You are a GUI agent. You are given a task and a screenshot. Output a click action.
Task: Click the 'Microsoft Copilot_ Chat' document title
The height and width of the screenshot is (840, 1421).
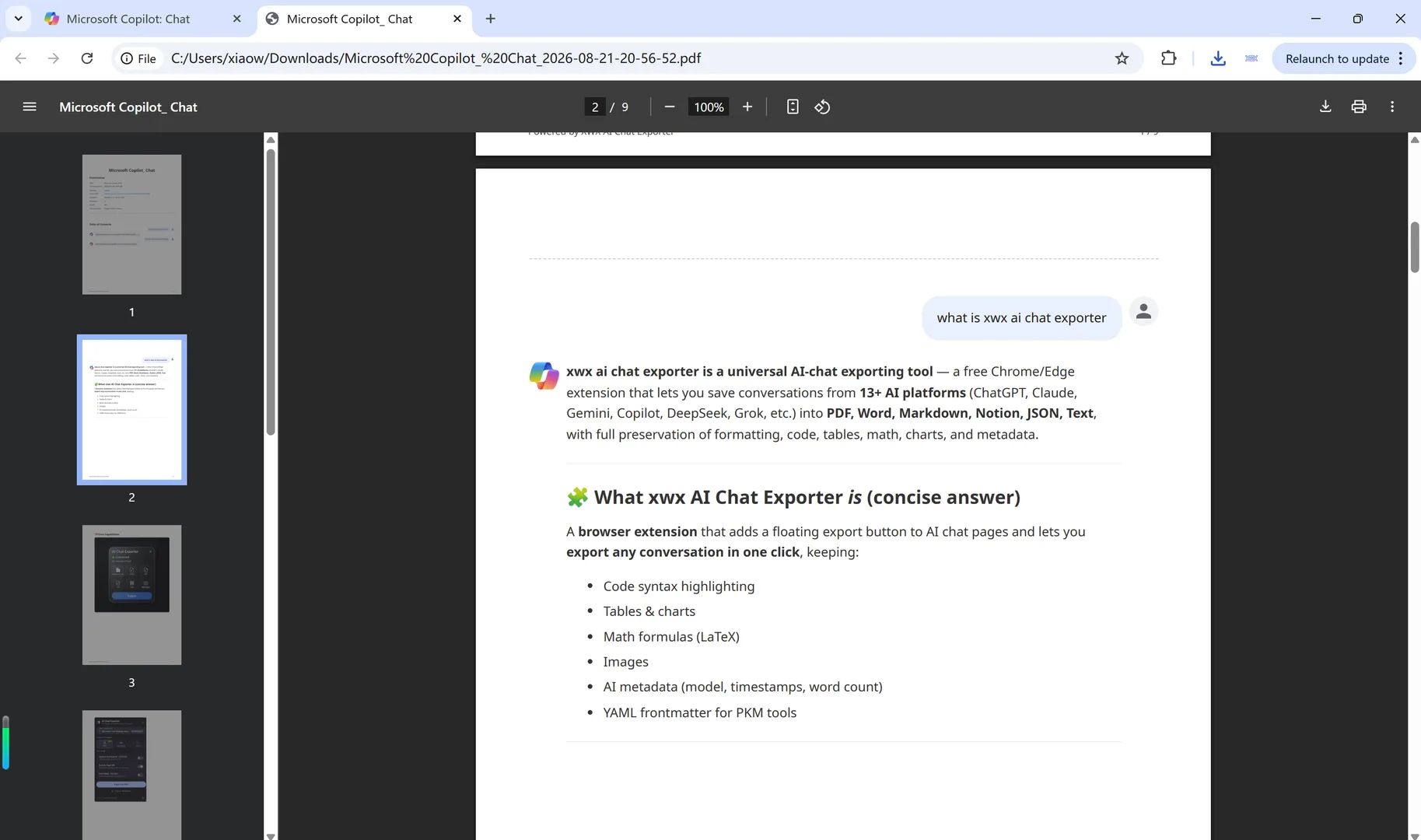pos(128,107)
